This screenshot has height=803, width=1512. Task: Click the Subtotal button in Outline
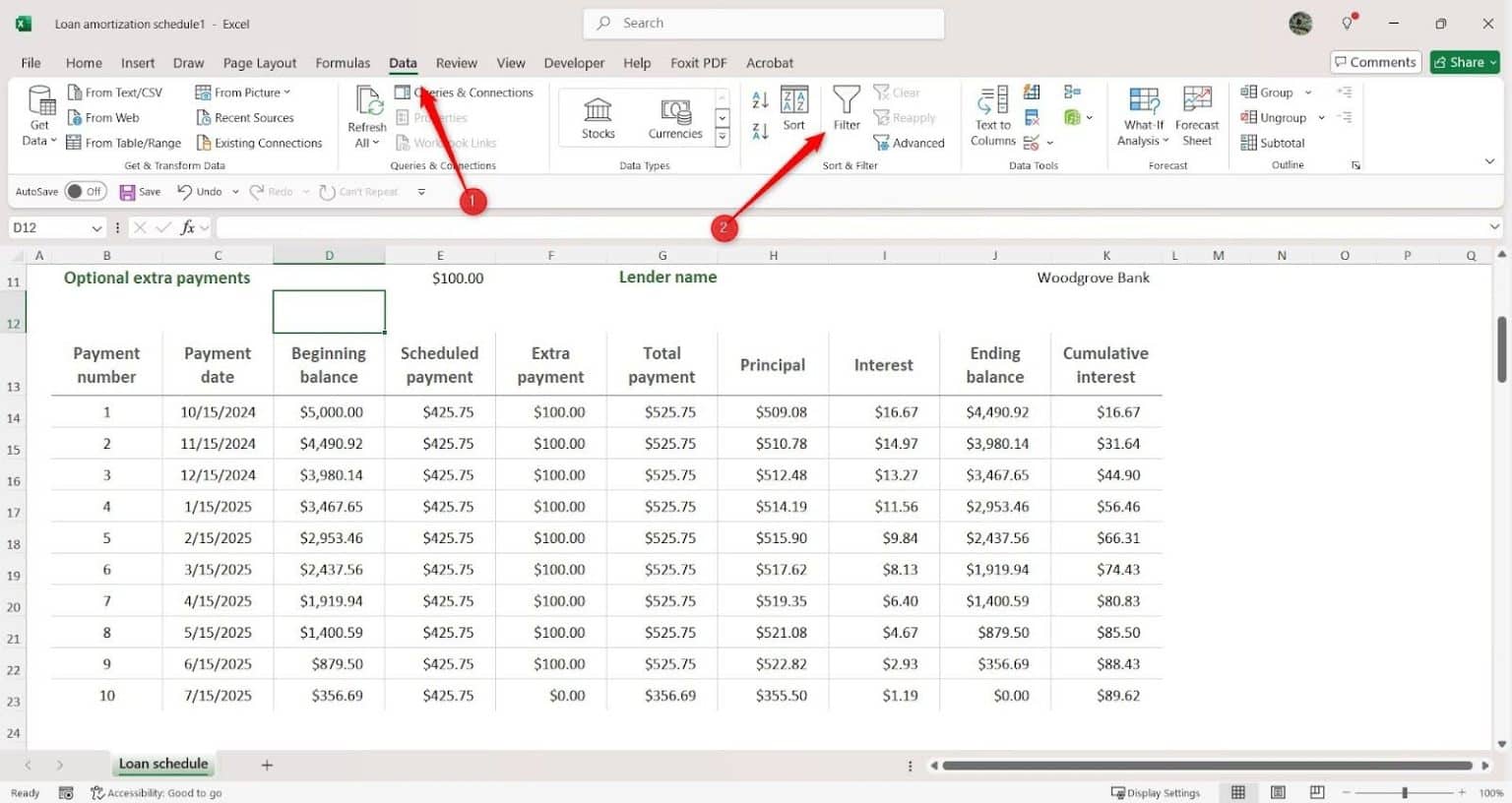pos(1275,142)
